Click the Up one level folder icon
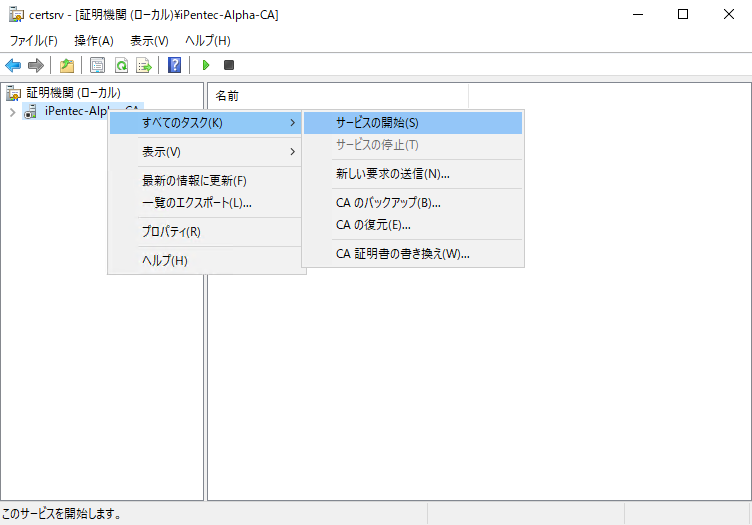The image size is (752, 525). (67, 65)
